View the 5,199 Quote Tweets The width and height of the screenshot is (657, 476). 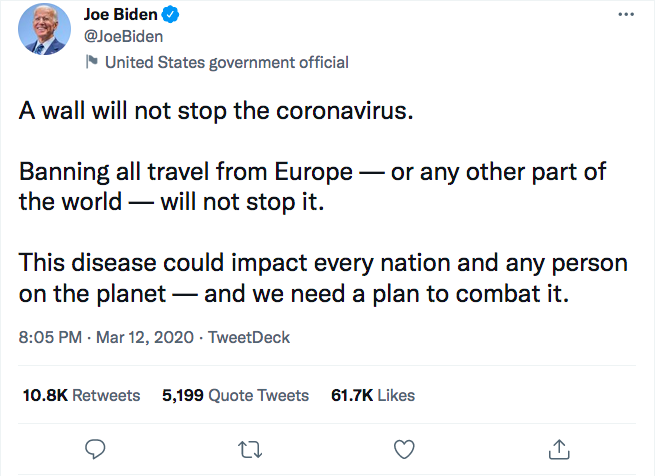(235, 395)
